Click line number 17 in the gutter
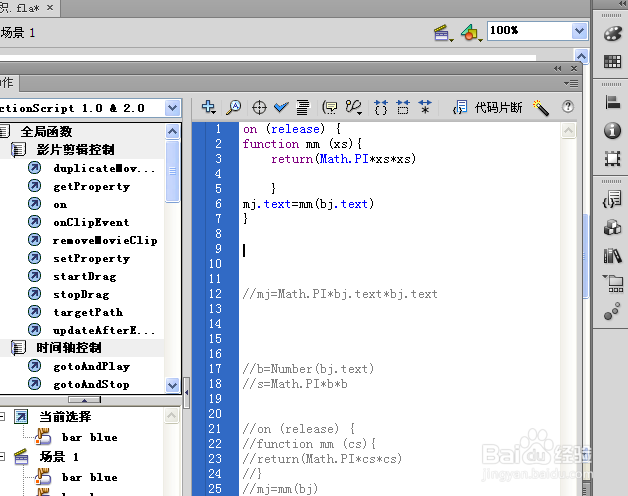 click(x=215, y=369)
